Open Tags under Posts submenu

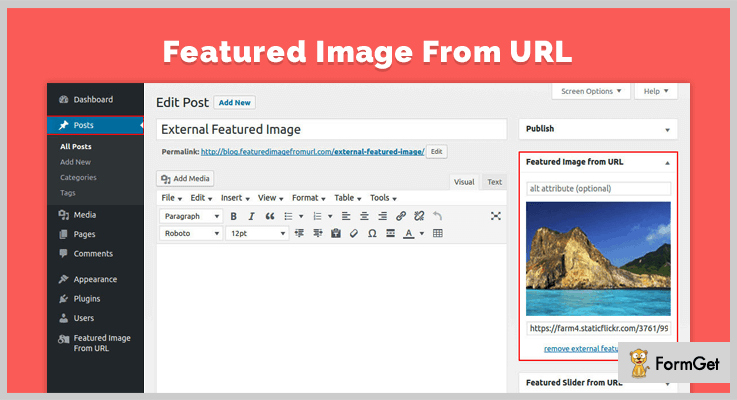(x=68, y=193)
